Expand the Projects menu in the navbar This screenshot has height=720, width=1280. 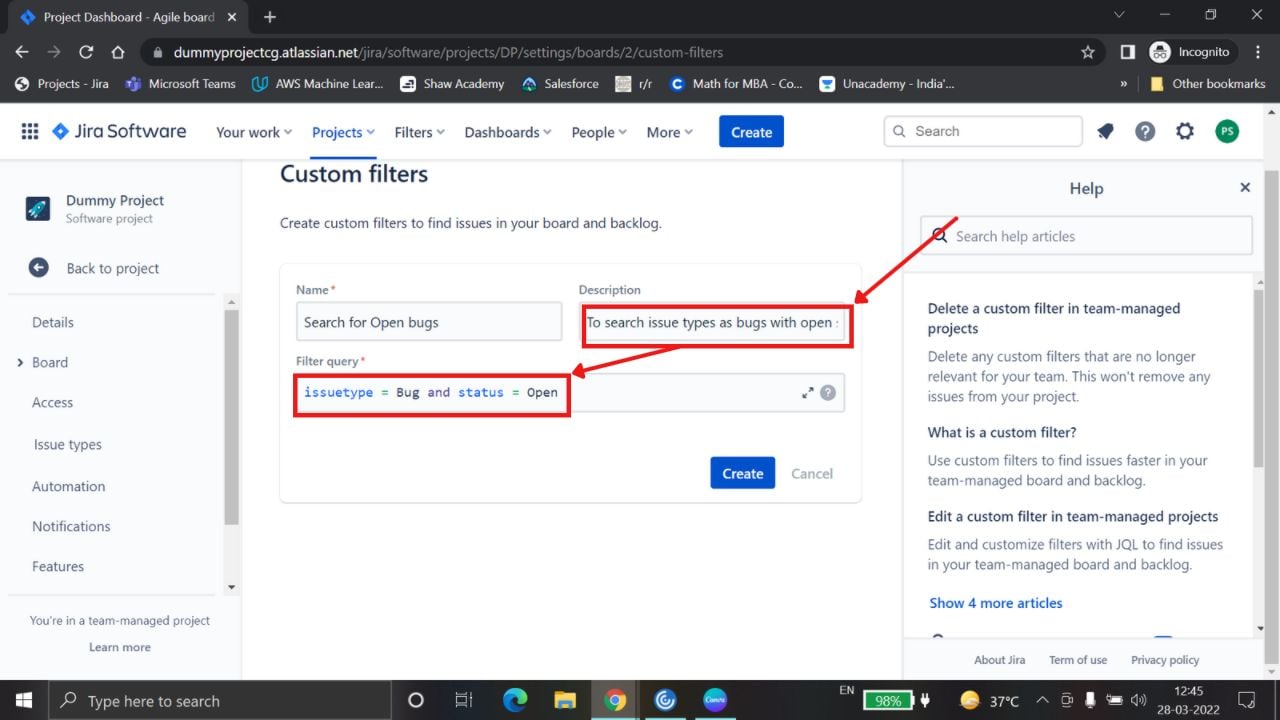(343, 131)
